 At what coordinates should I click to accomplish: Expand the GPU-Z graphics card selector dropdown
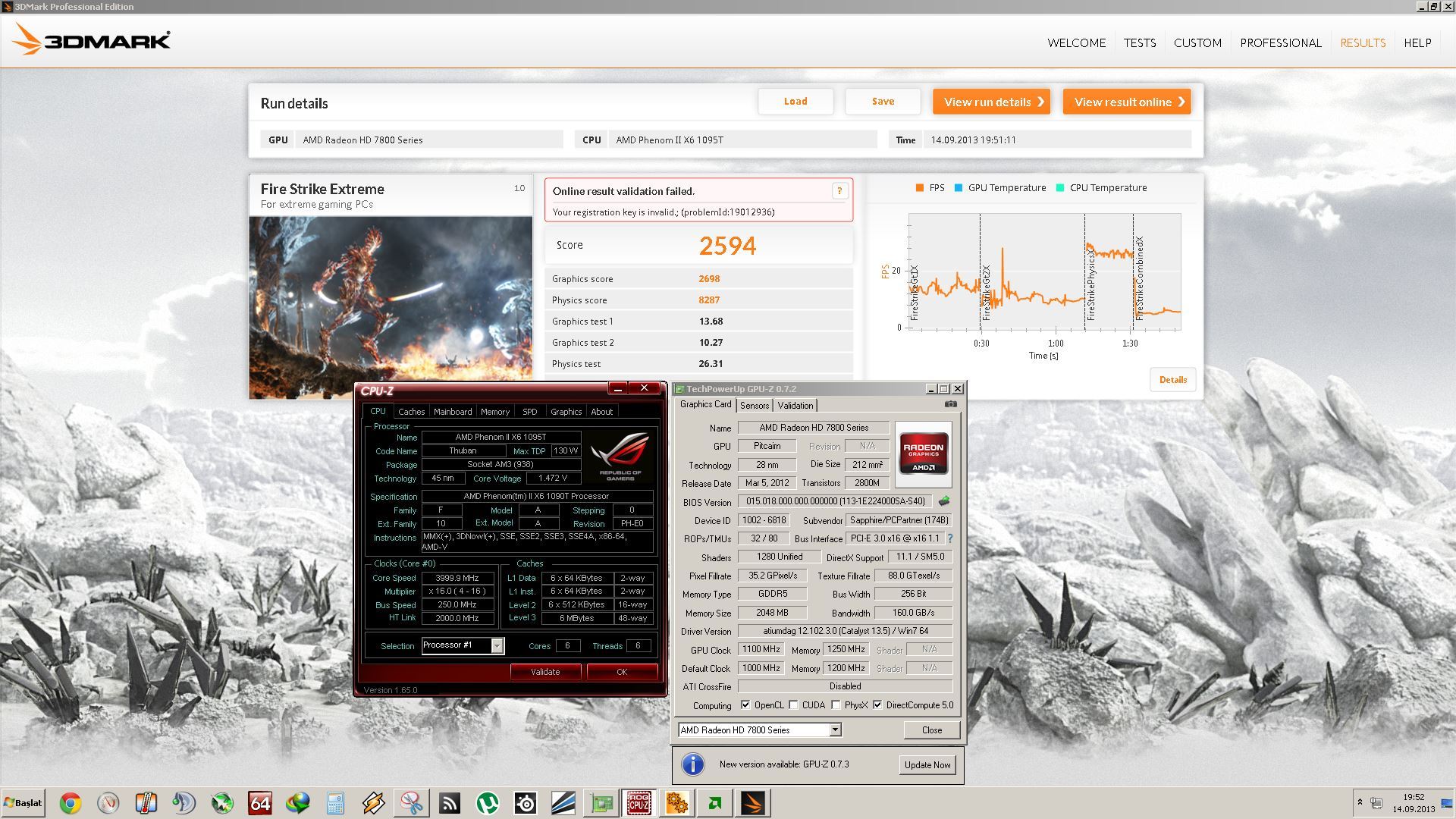point(835,730)
